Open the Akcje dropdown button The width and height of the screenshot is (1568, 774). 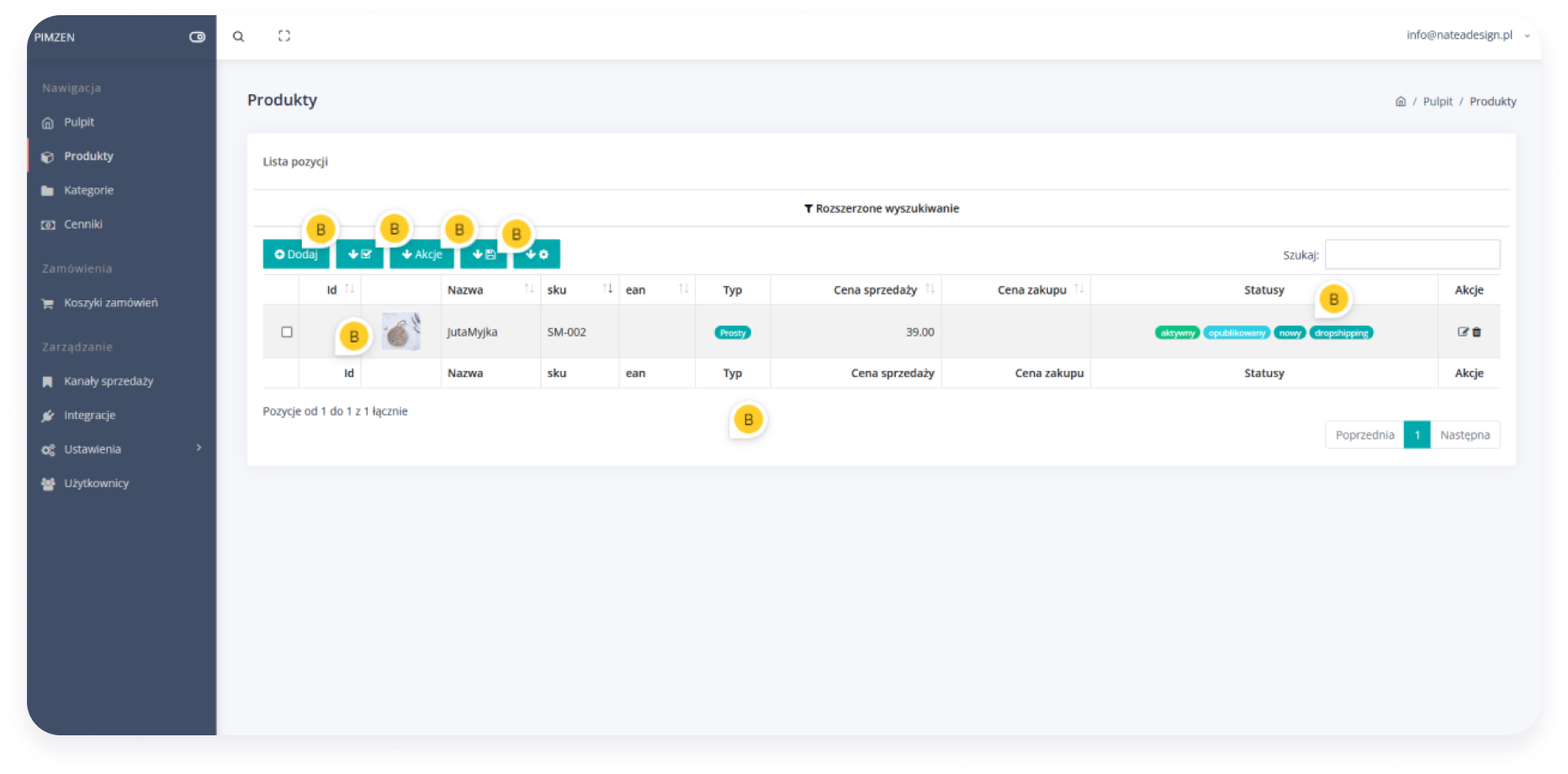point(421,254)
